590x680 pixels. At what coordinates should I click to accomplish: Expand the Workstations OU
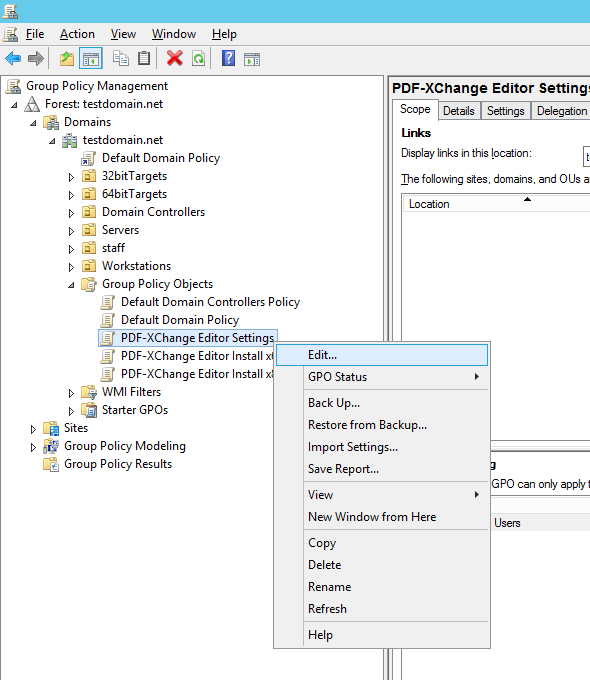pyautogui.click(x=71, y=267)
